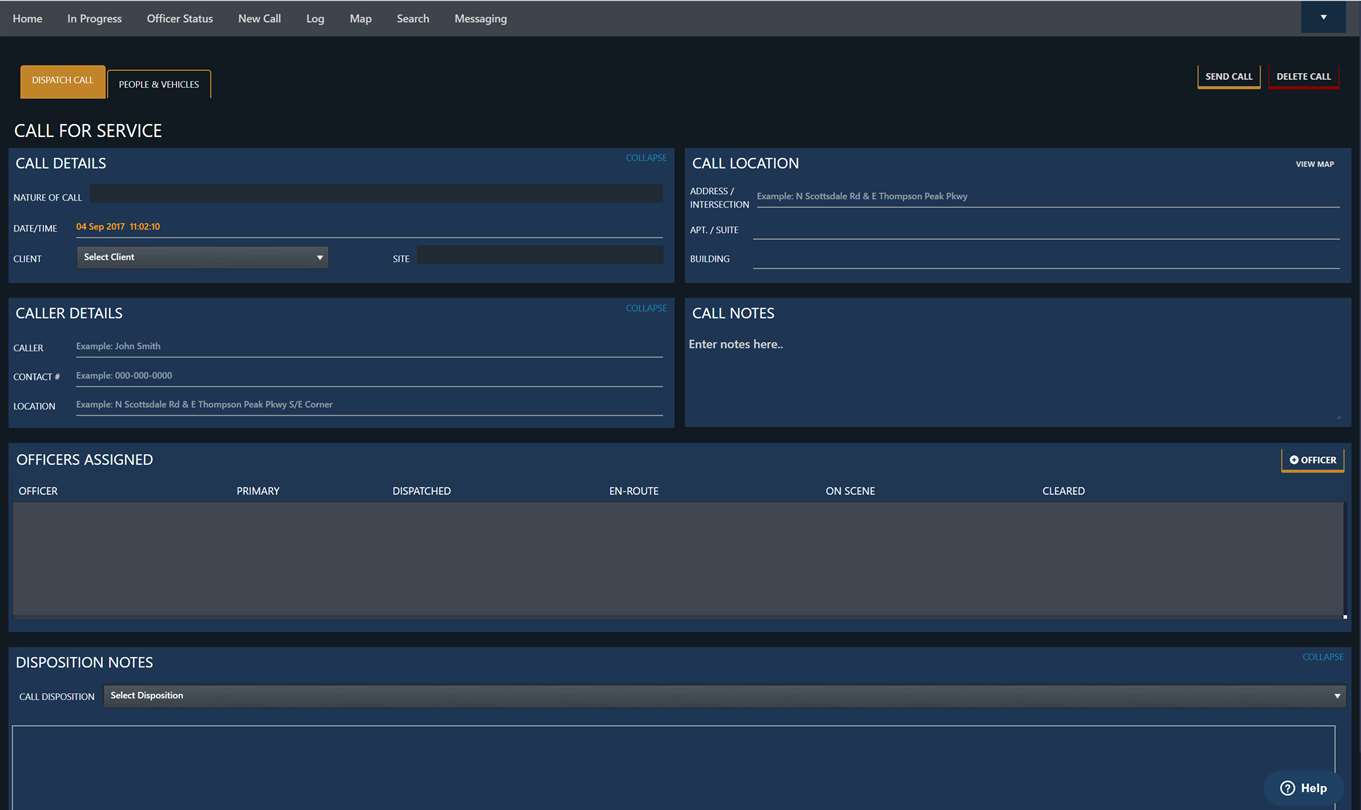Expand the Select Disposition dropdown

(x=724, y=696)
